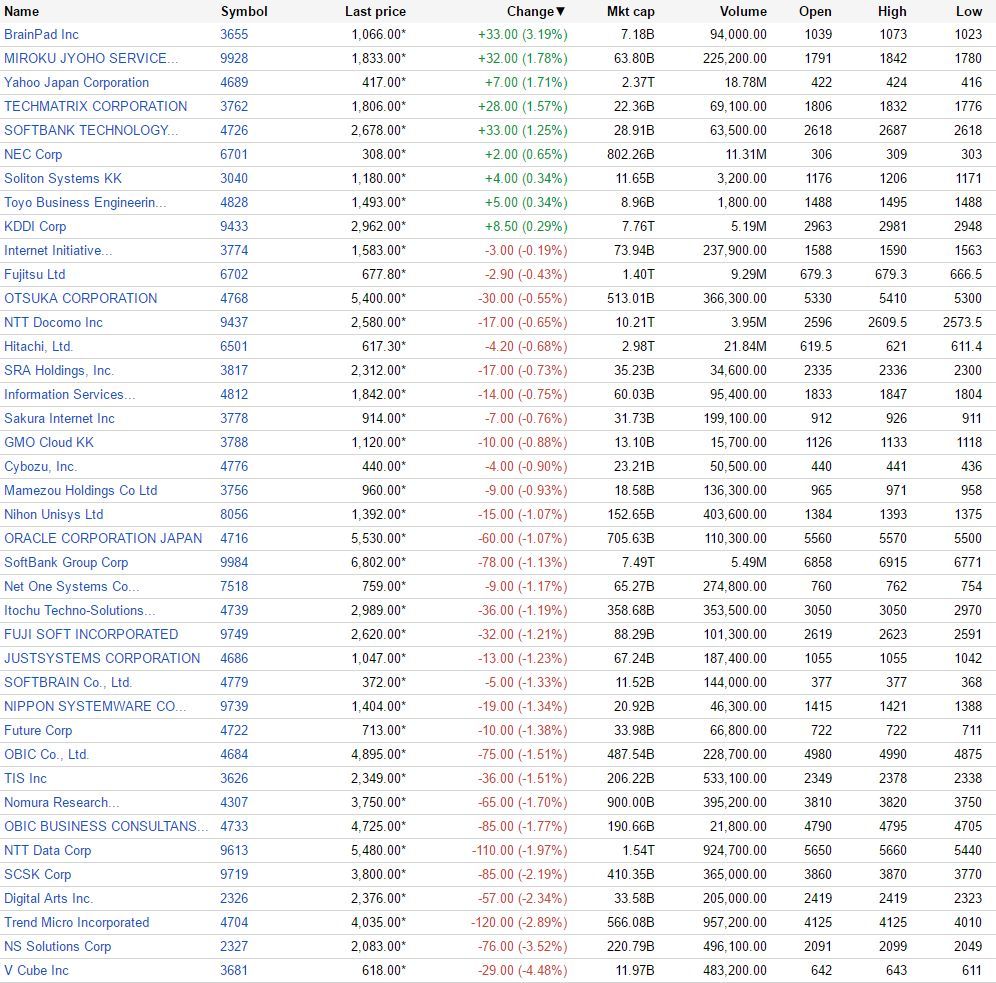
Task: Open Mamezou Holdings Co Ltd link
Action: click(81, 490)
